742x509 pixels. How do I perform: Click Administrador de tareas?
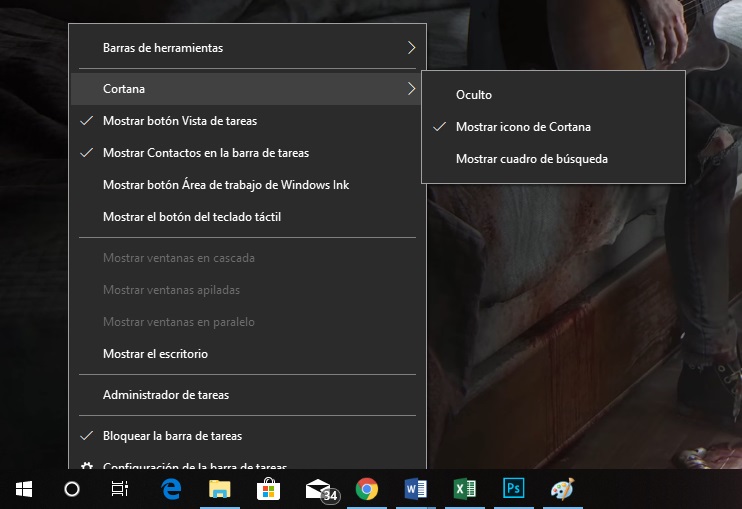166,395
